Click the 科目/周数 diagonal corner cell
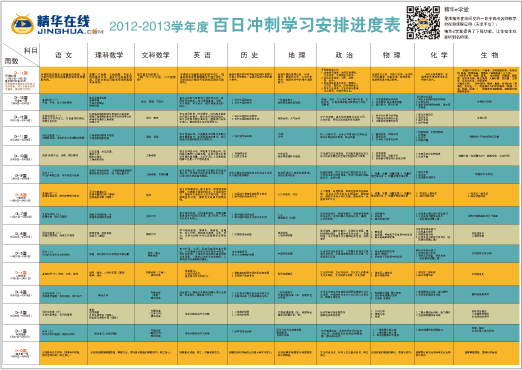Image resolution: width=522 pixels, height=370 pixels. tap(21, 55)
